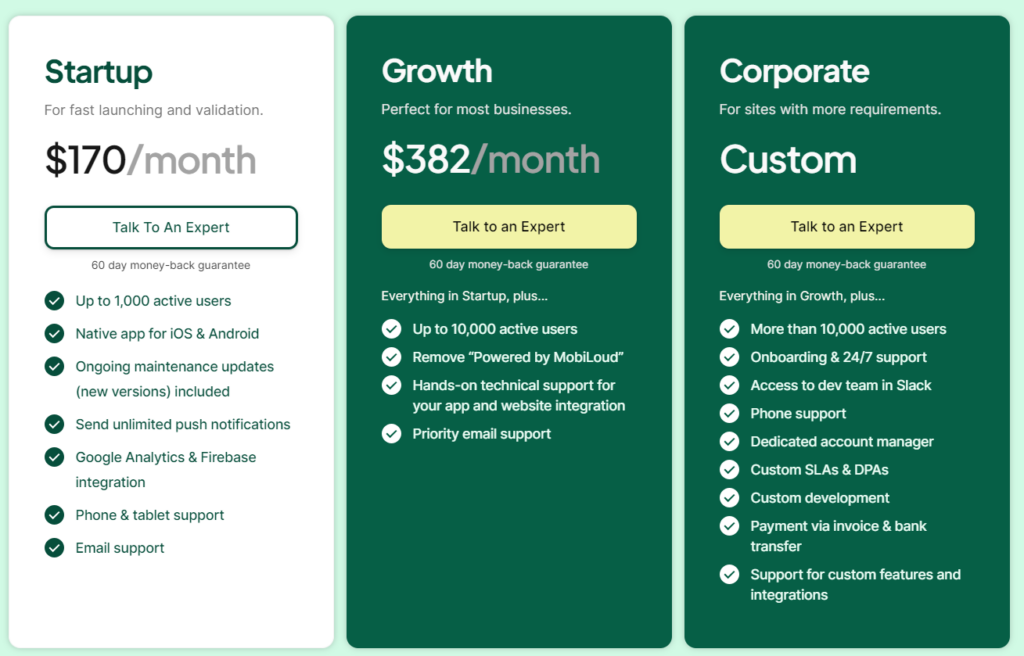Click the check icon beside Custom development
The width and height of the screenshot is (1024, 656).
[x=729, y=498]
